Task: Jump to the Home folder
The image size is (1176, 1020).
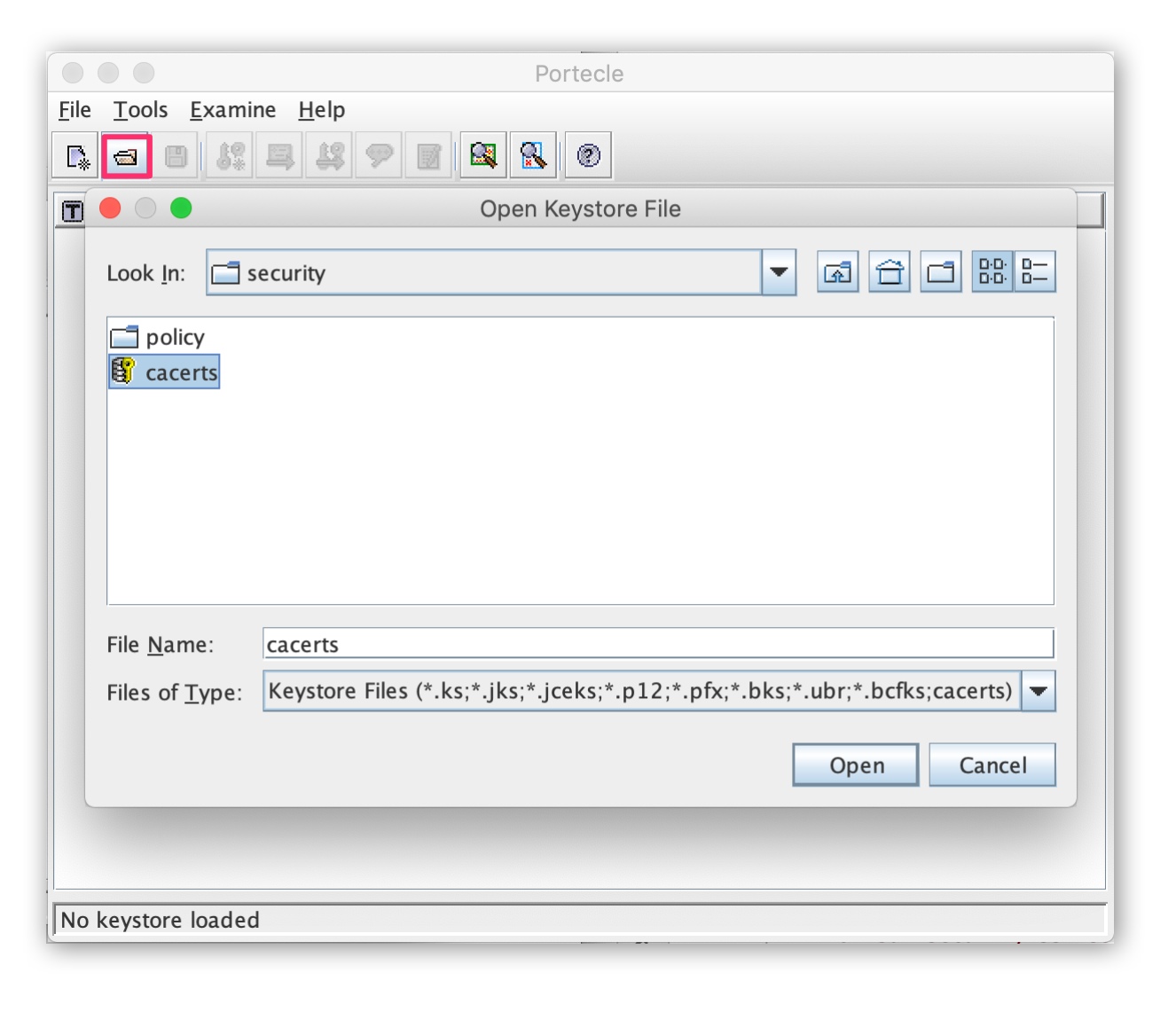Action: [x=890, y=272]
